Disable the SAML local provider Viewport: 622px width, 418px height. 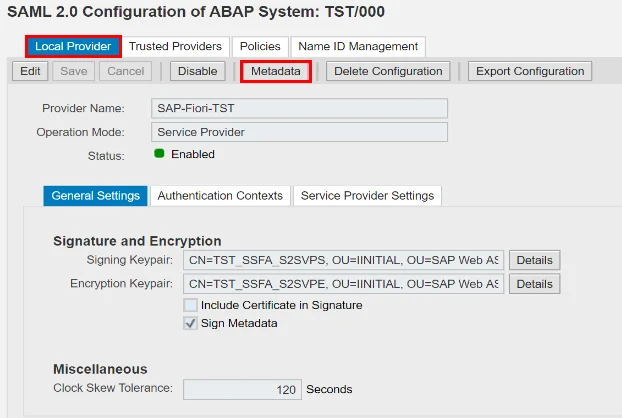tap(198, 71)
